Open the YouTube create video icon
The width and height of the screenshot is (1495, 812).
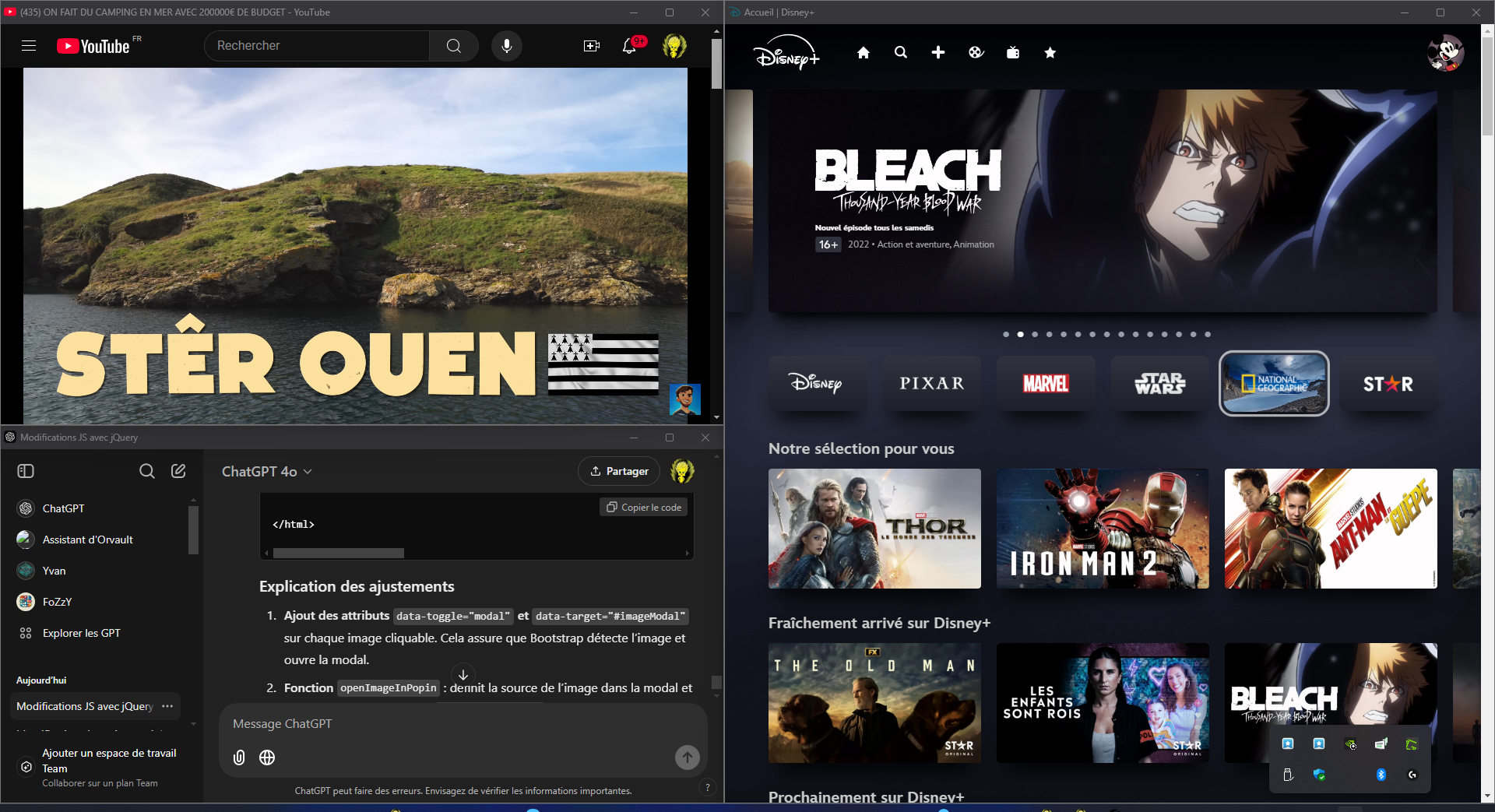pos(592,46)
